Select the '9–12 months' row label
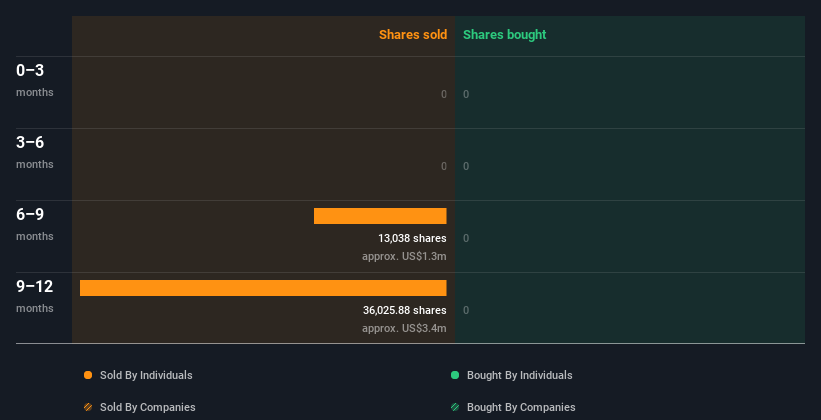The width and height of the screenshot is (821, 420). (x=35, y=296)
